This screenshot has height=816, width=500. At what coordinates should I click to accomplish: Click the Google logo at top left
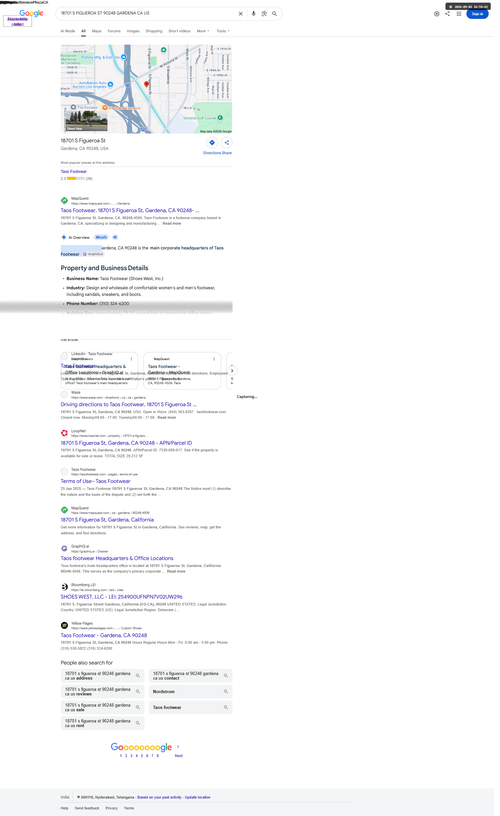[x=31, y=13]
